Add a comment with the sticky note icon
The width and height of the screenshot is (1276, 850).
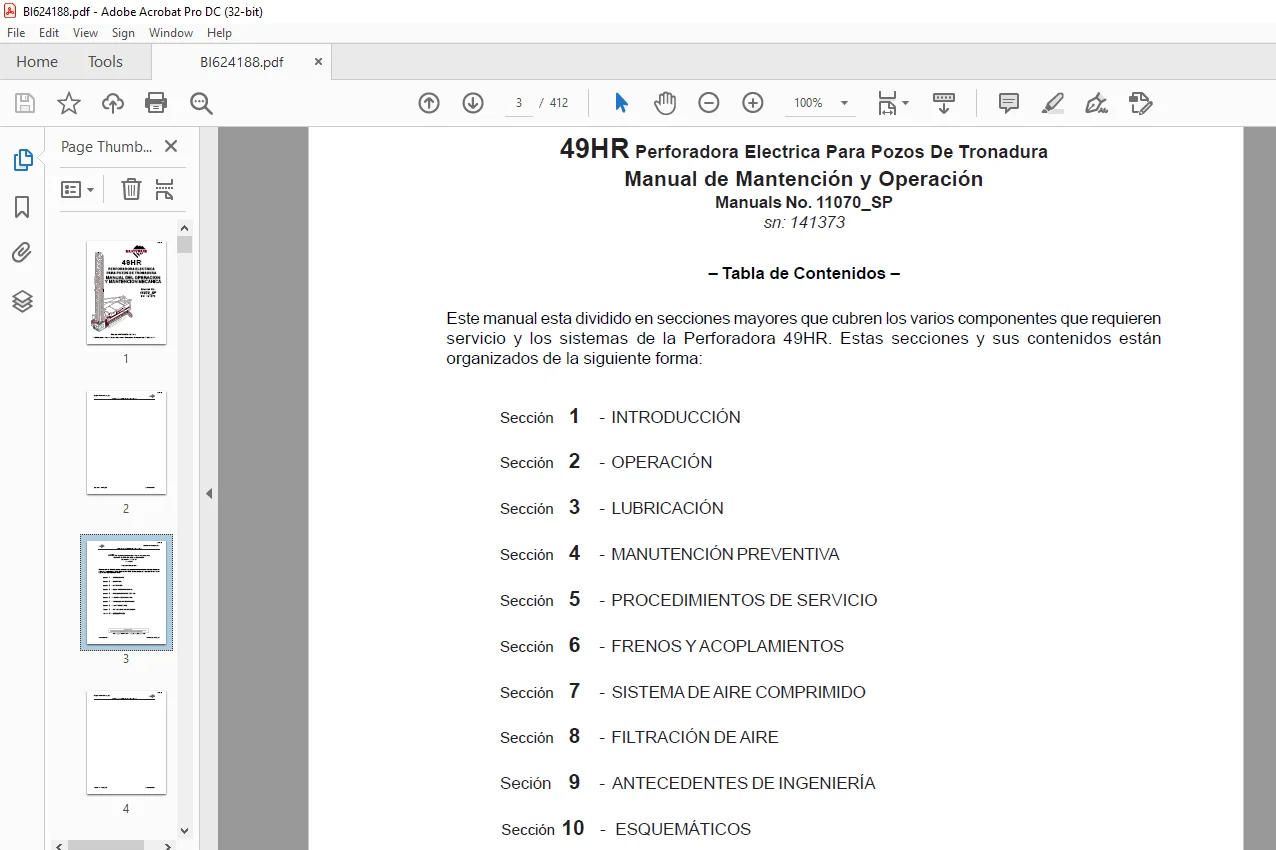click(x=1009, y=103)
